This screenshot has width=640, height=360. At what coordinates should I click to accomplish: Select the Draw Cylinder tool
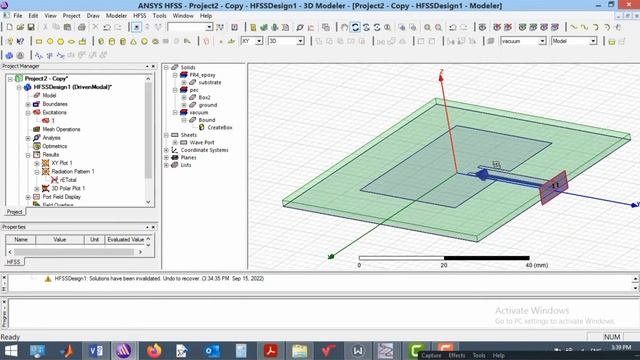(x=112, y=41)
